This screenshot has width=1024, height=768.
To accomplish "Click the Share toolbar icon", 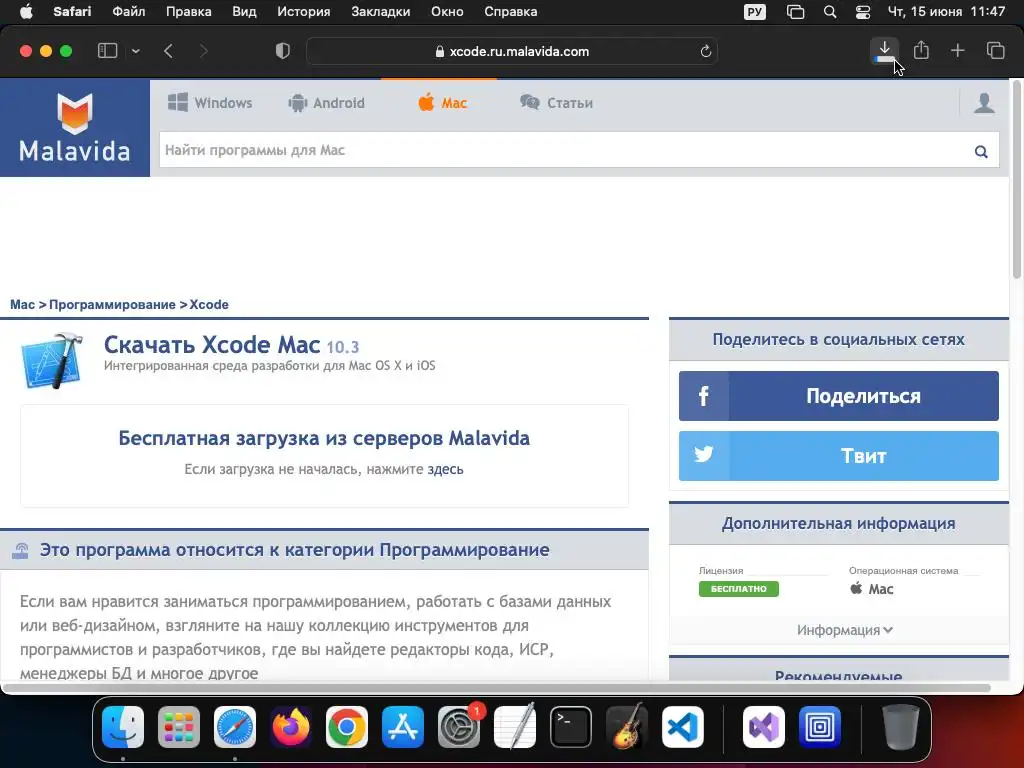I will click(921, 50).
